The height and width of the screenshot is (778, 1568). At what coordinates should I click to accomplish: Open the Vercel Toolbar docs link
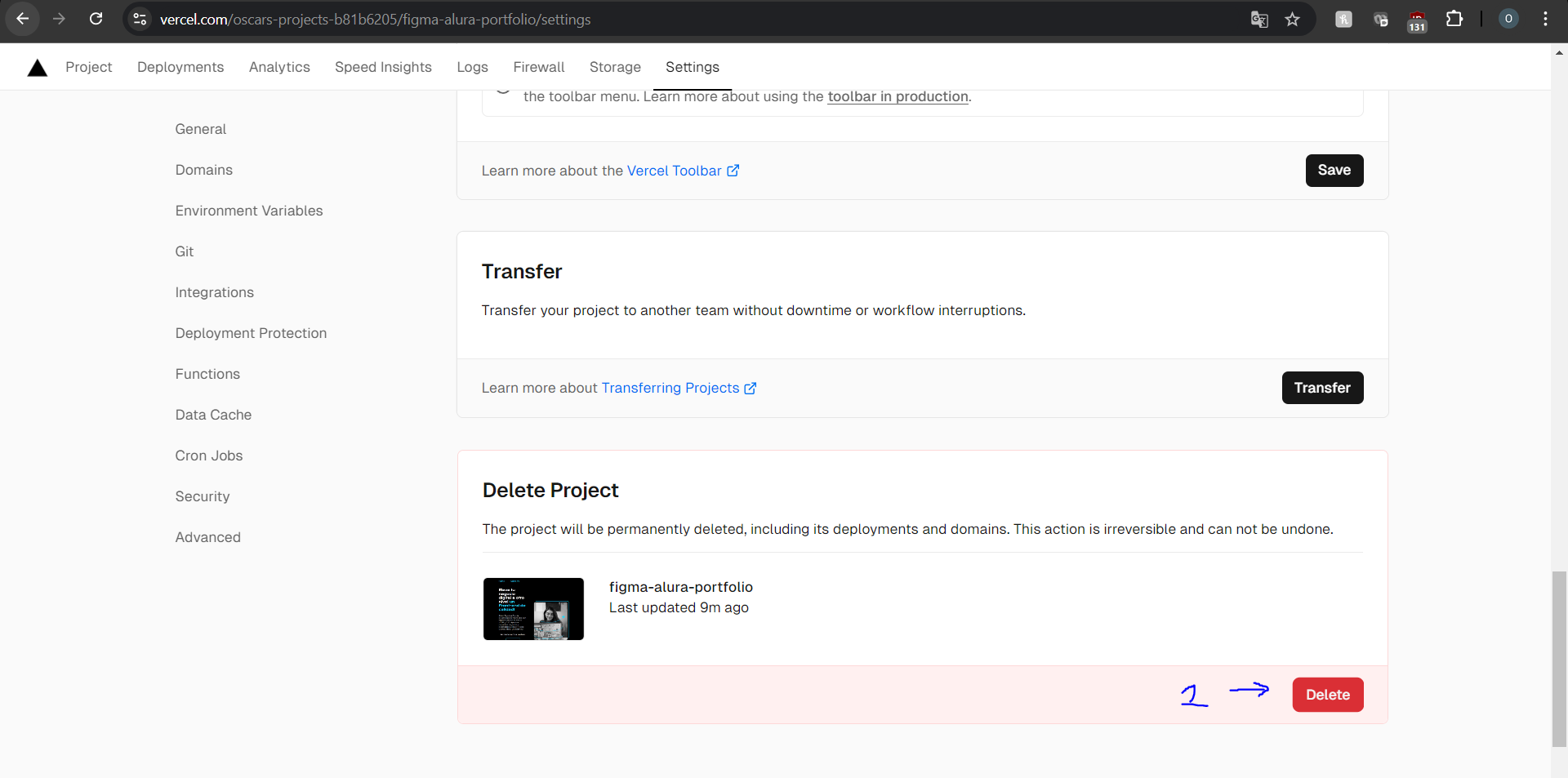click(683, 171)
